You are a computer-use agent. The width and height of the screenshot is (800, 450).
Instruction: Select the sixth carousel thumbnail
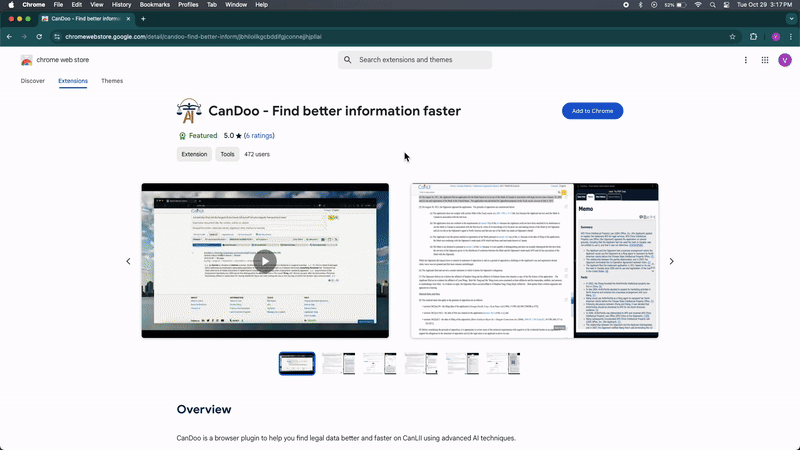click(504, 364)
